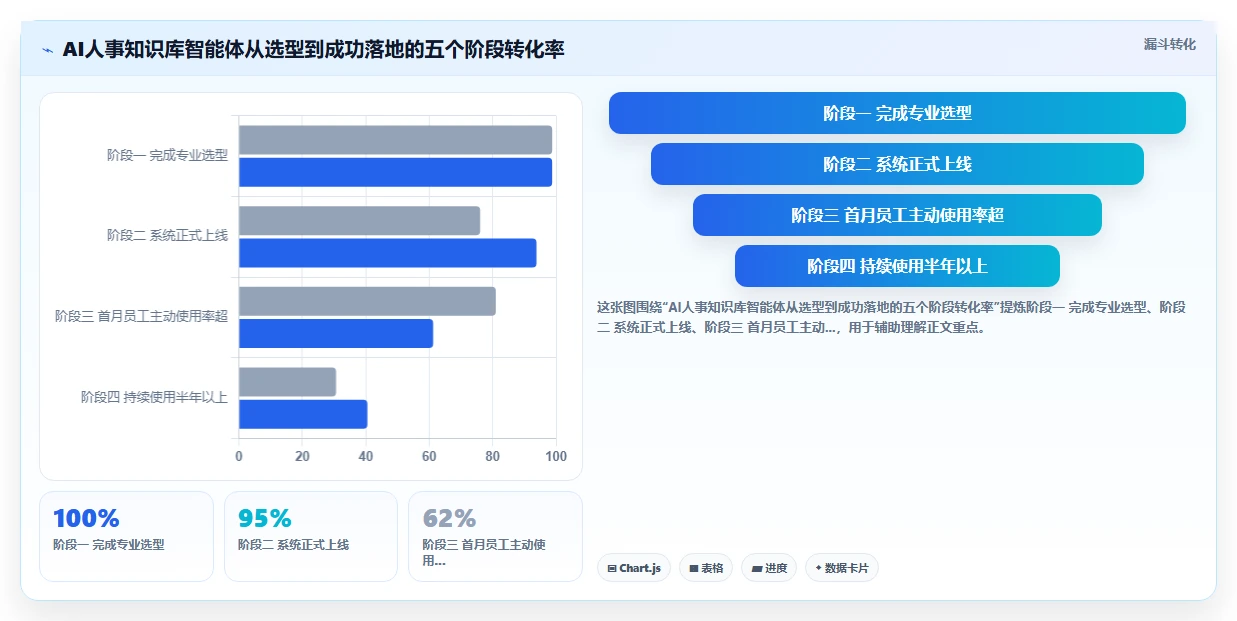Click chart axis label 阶段一 完成专业选型
This screenshot has height=621, width=1237.
click(x=167, y=155)
